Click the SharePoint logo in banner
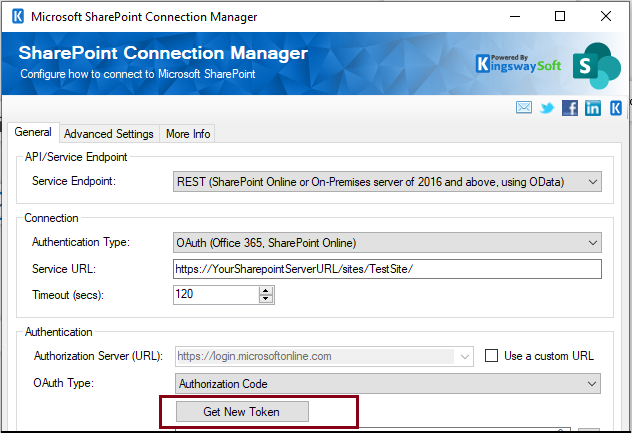This screenshot has width=632, height=433. click(x=597, y=66)
